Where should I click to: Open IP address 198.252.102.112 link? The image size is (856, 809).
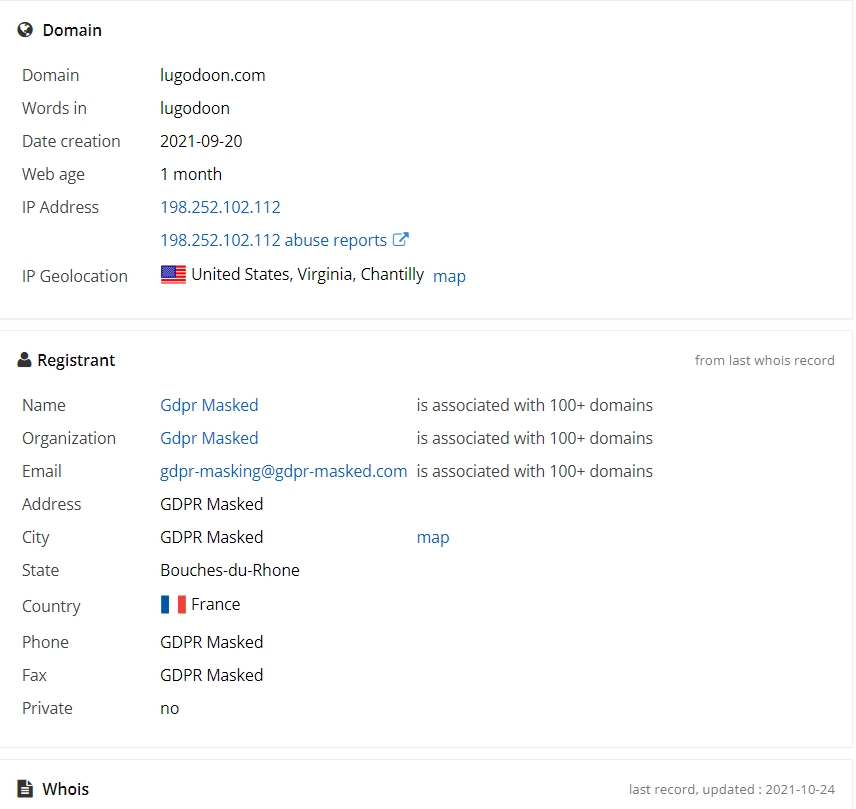pos(220,207)
